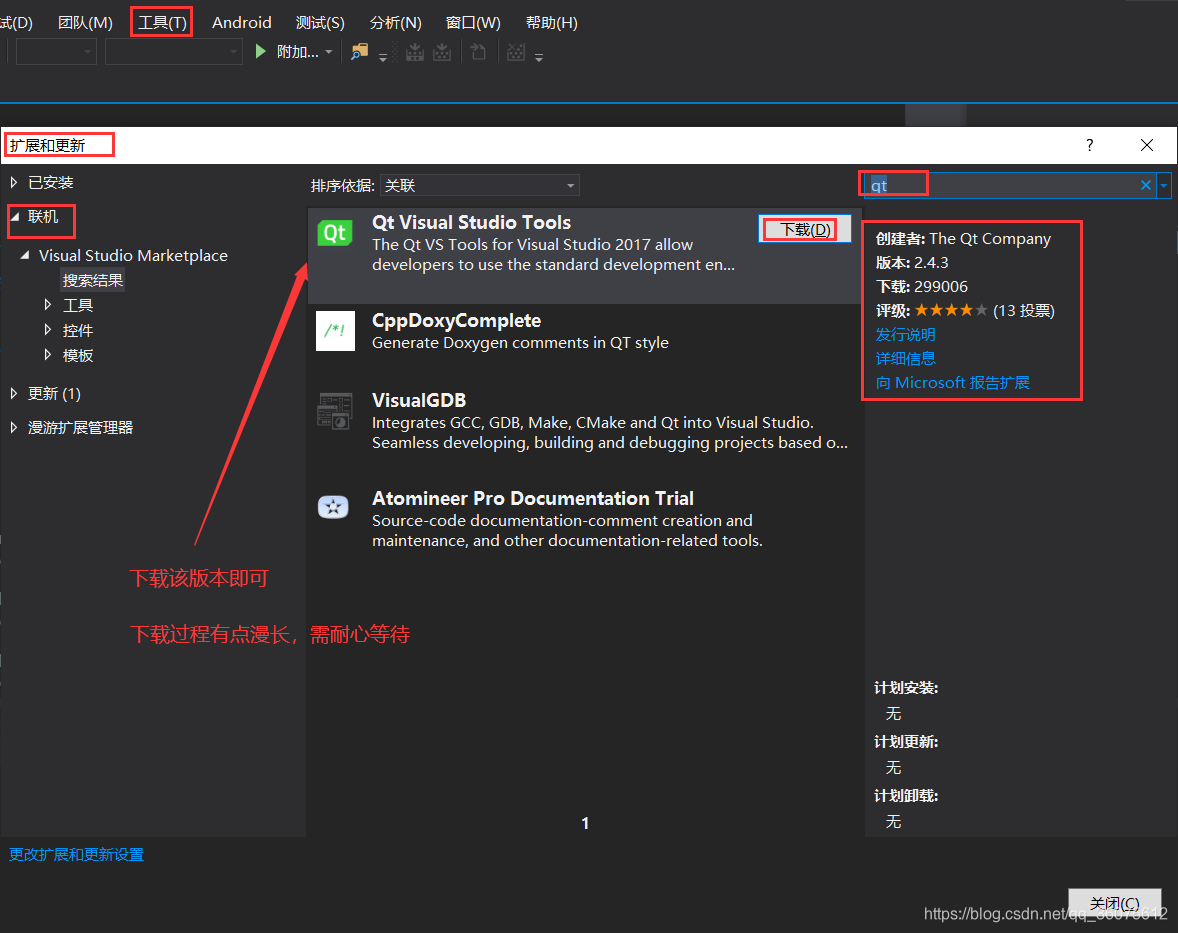Select the CppDoxyComplete result title
This screenshot has width=1178, height=933.
456,321
